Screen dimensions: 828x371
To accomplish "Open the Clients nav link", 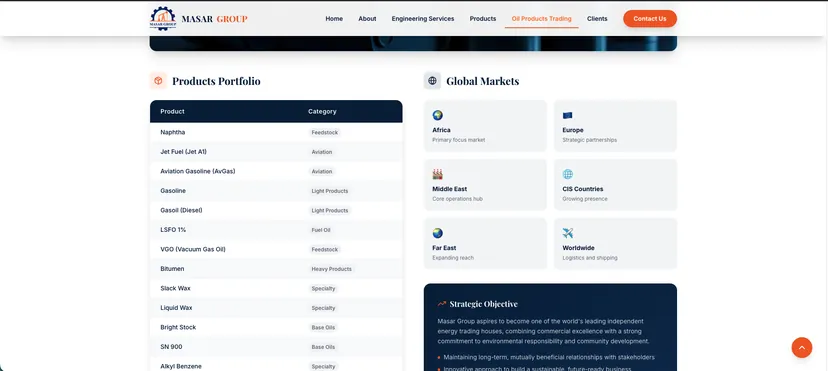I will click(x=597, y=18).
